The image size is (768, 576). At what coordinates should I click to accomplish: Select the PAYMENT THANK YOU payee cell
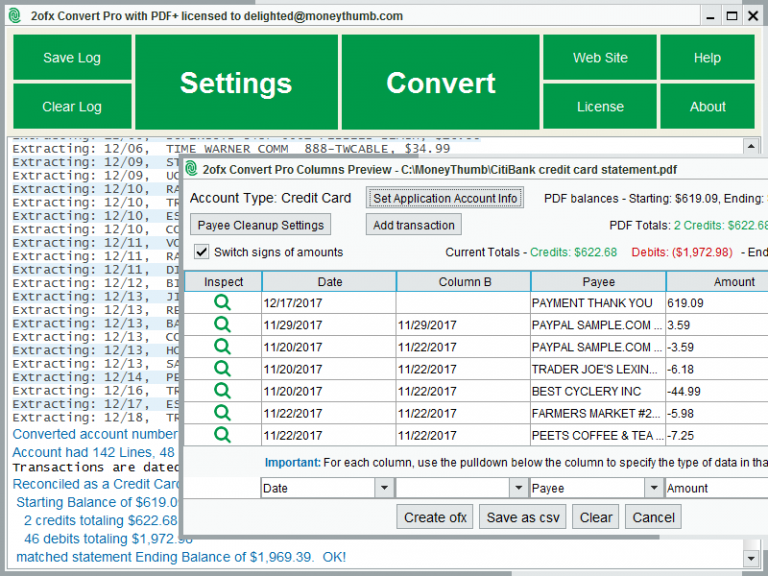[598, 303]
